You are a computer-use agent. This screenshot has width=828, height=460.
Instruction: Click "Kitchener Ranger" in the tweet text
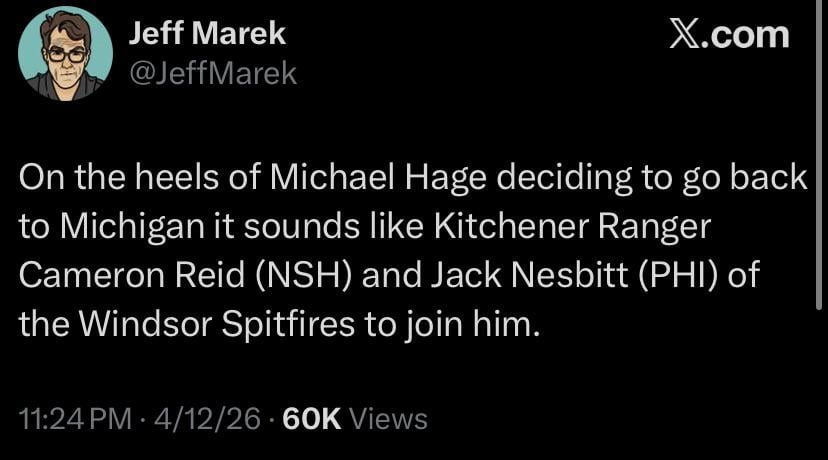[x=573, y=227]
